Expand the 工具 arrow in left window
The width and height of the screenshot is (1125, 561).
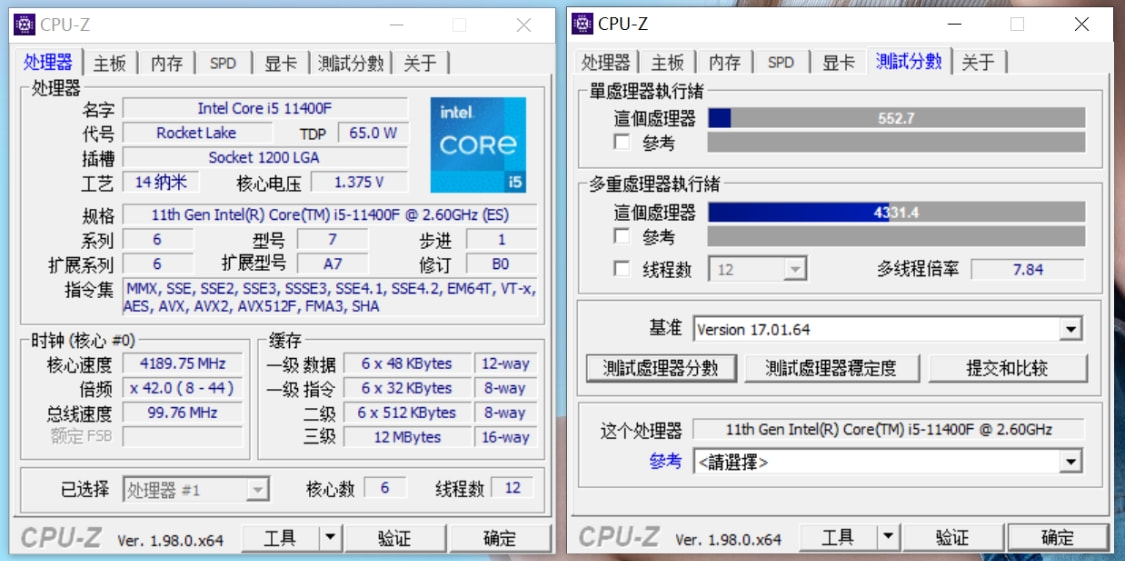tap(329, 537)
